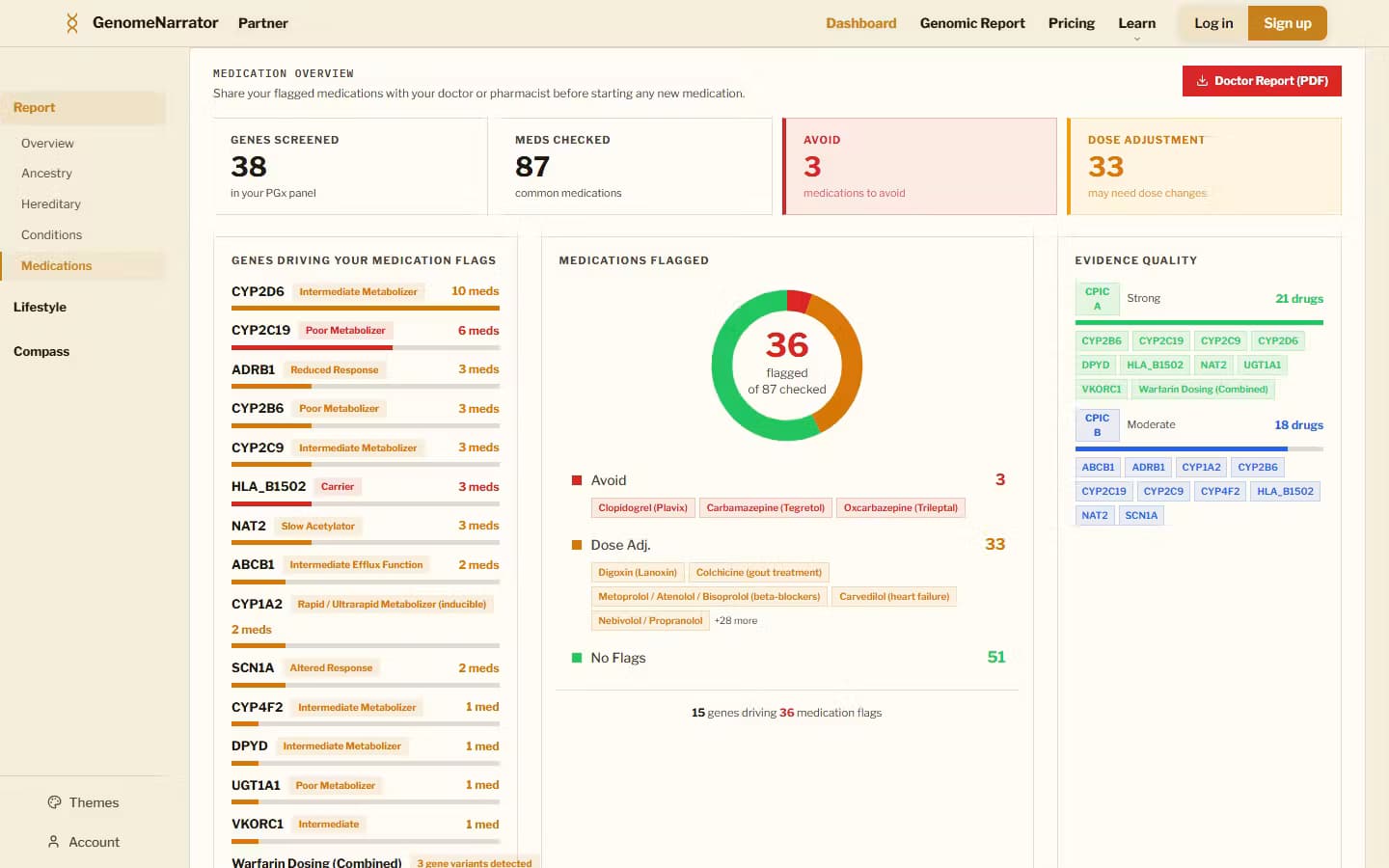Open Themes settings
This screenshot has width=1389, height=868.
(83, 802)
